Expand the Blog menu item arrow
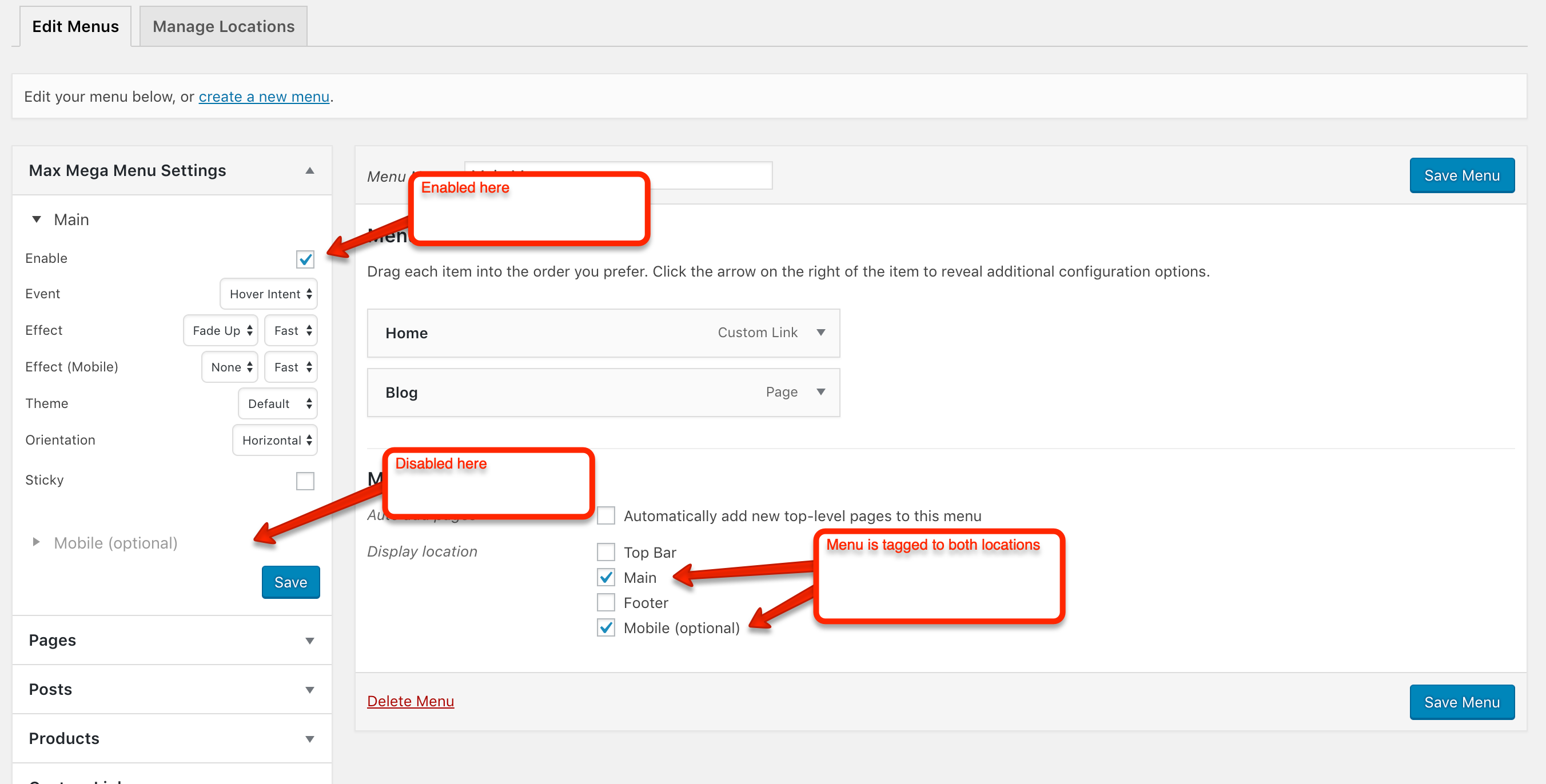 [x=820, y=391]
